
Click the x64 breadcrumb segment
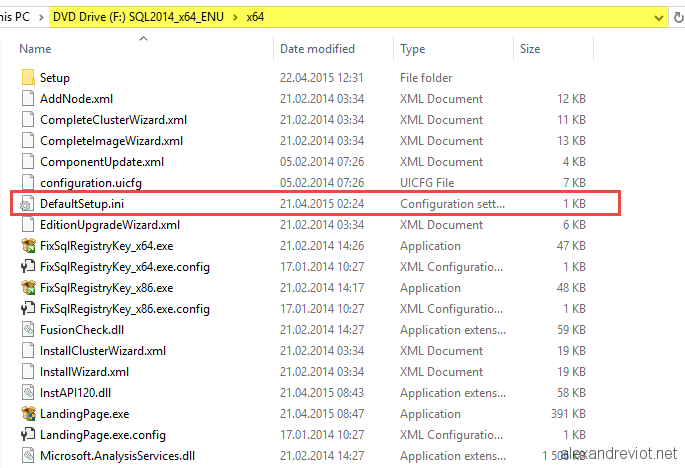tap(255, 17)
